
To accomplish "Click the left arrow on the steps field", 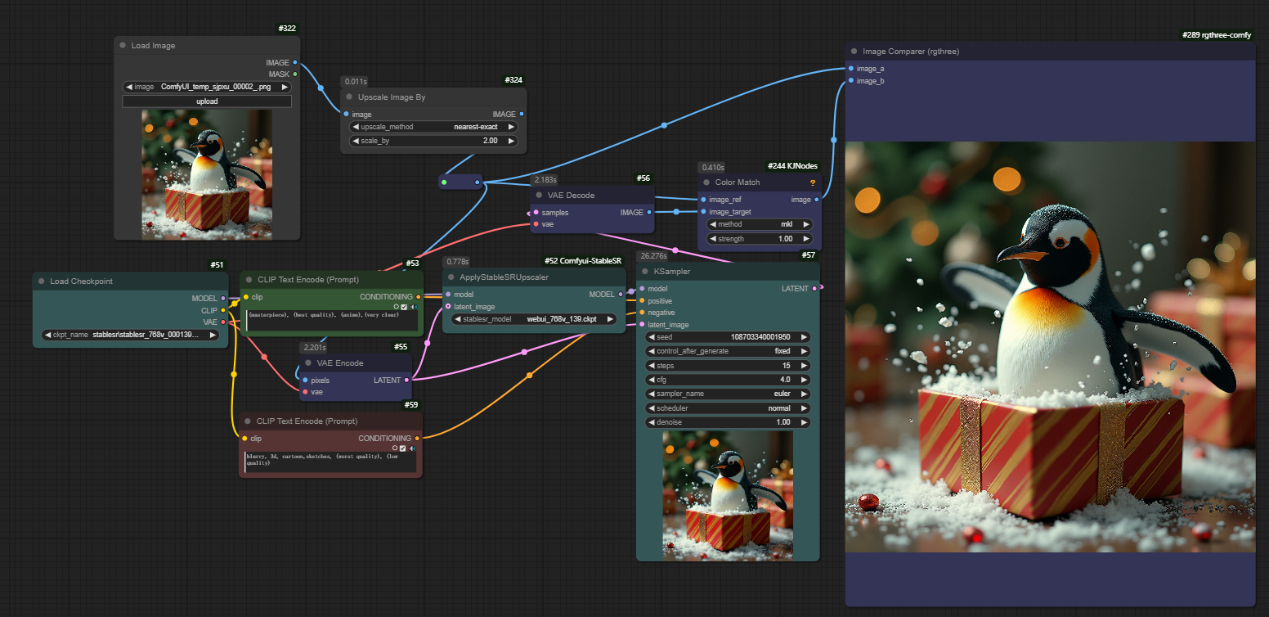I will pos(653,366).
